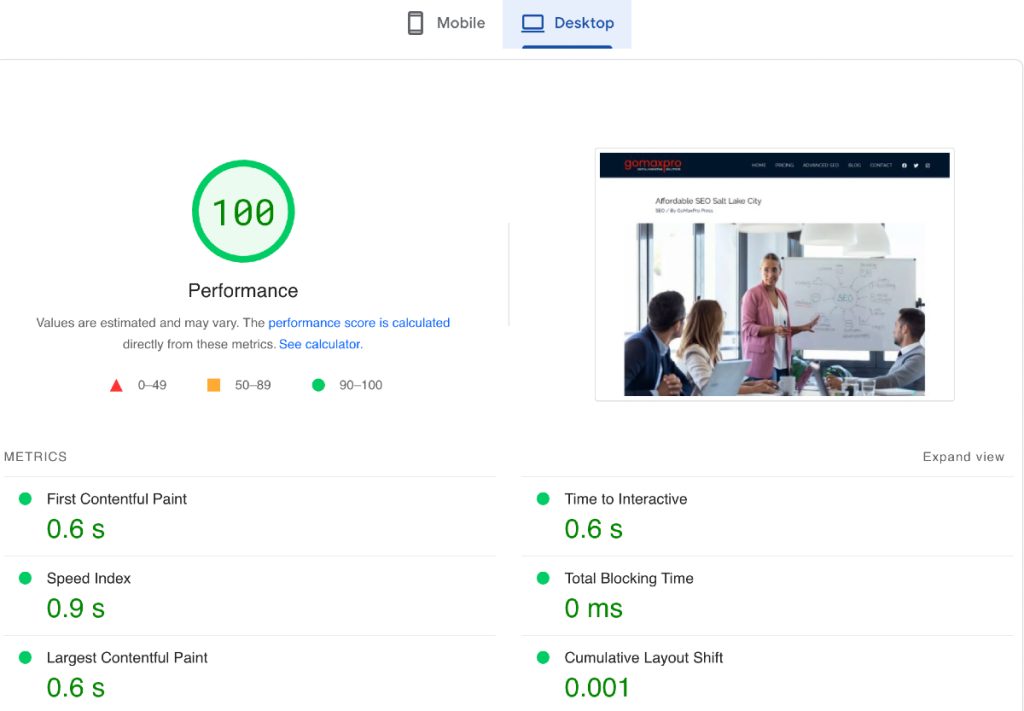The width and height of the screenshot is (1024, 711).
Task: Select the Desktop tab
Action: click(x=567, y=23)
